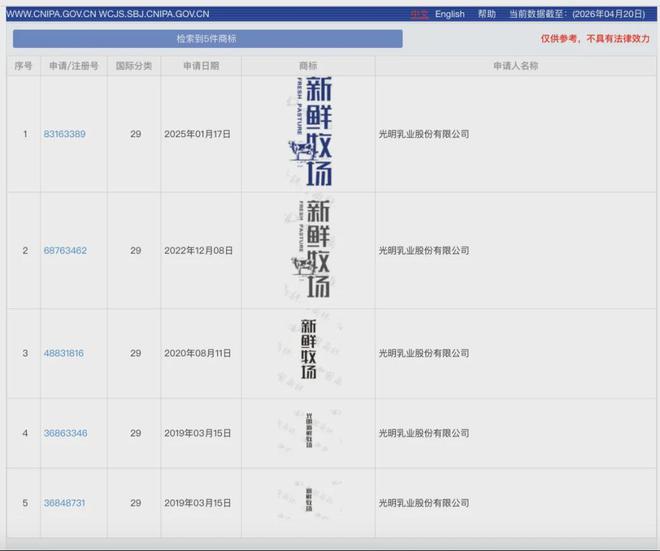660x551 pixels.
Task: Switch language to English
Action: point(450,14)
